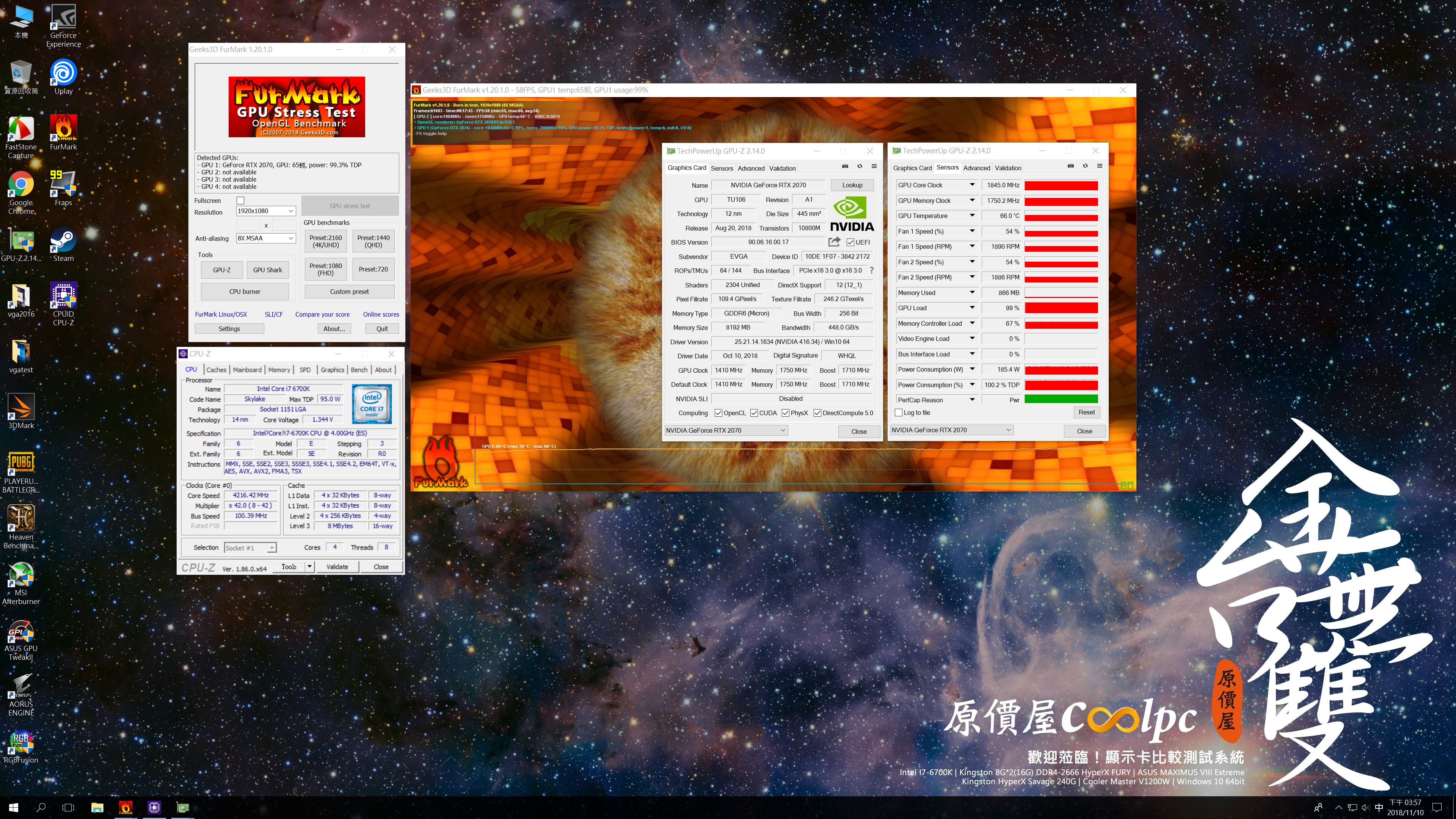Click the Reset button in GPU-Z Sensors
The height and width of the screenshot is (819, 1456).
(x=1086, y=412)
